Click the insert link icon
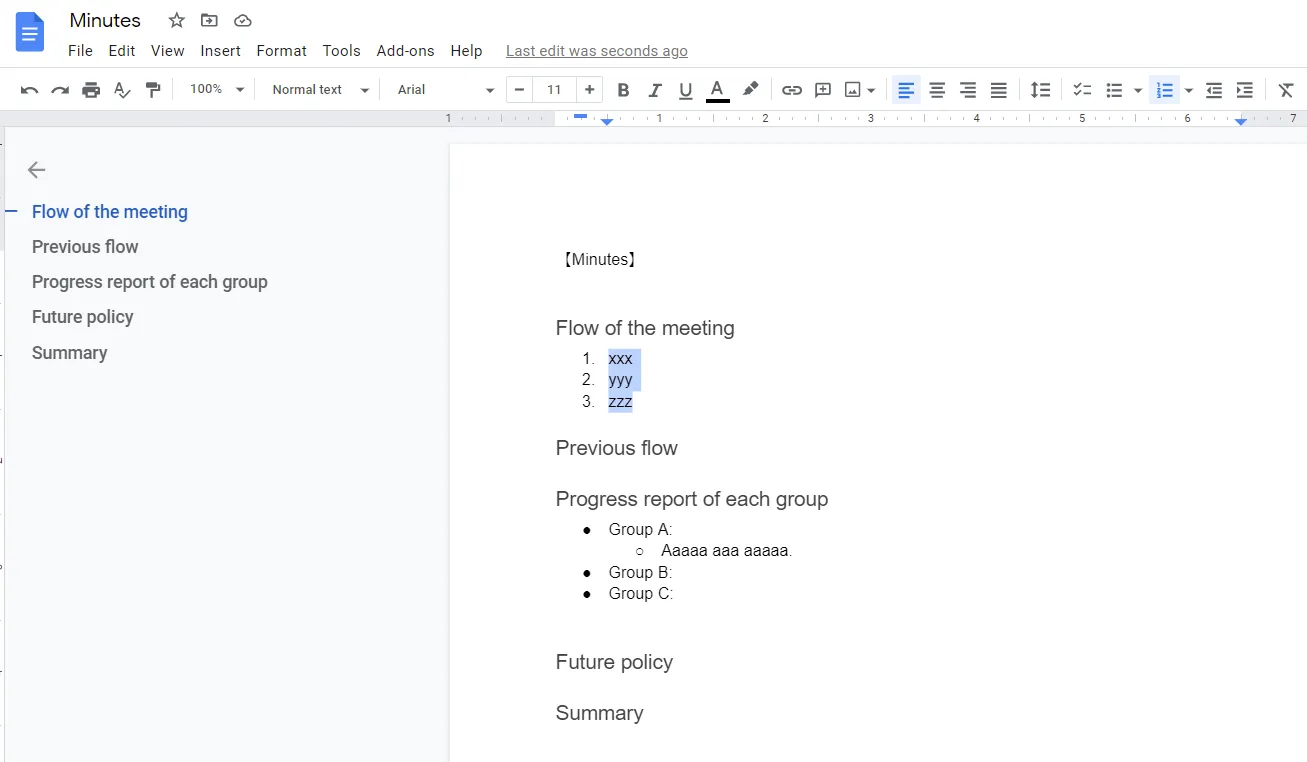This screenshot has width=1307, height=762. tap(792, 90)
